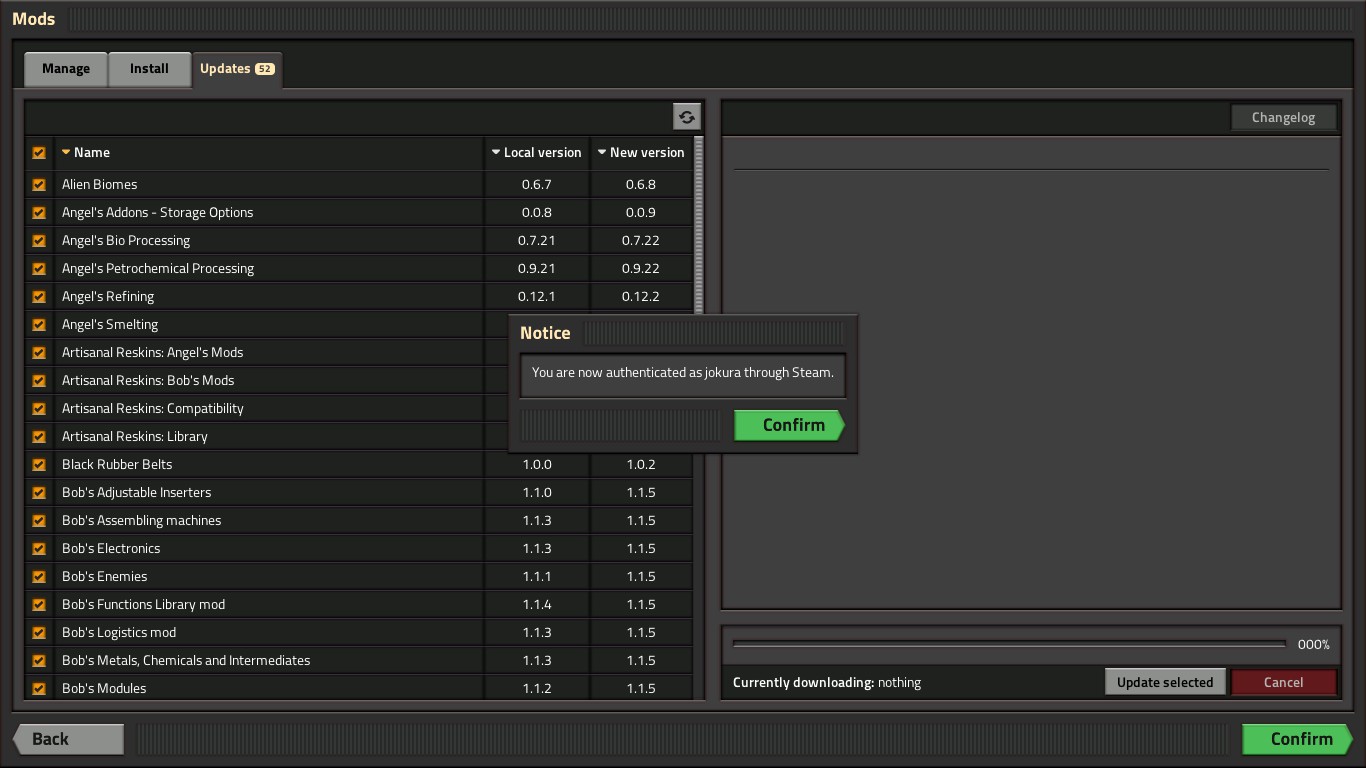This screenshot has height=768, width=1366.
Task: Confirm the authentication Notice dialog
Action: (790, 425)
